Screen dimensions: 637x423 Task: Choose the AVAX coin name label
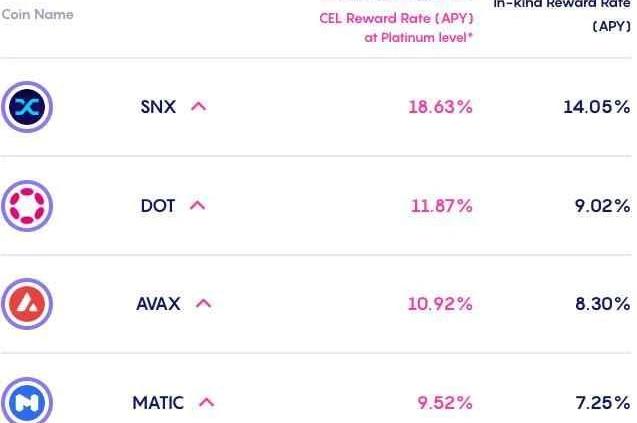(158, 304)
